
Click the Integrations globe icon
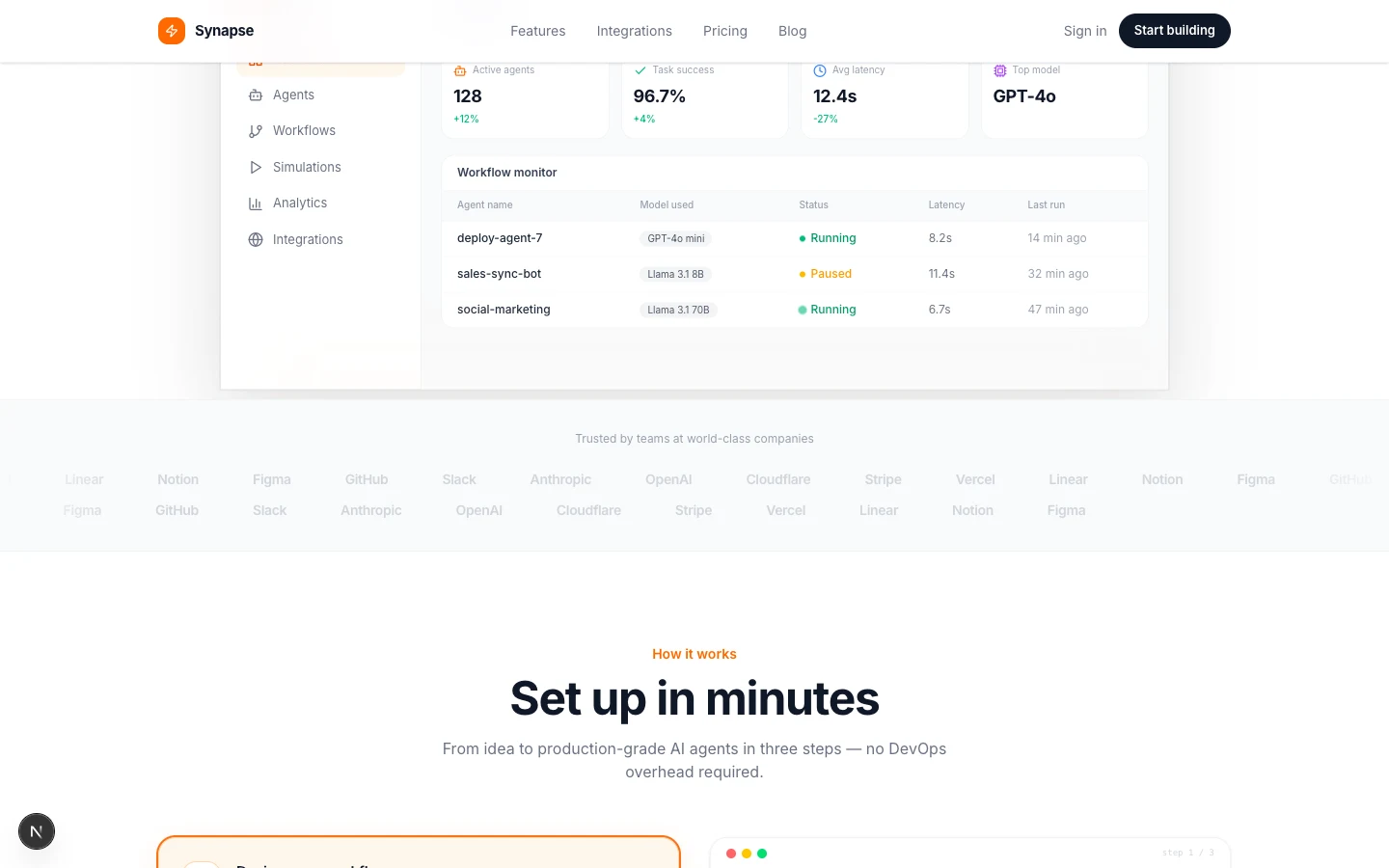tap(256, 239)
